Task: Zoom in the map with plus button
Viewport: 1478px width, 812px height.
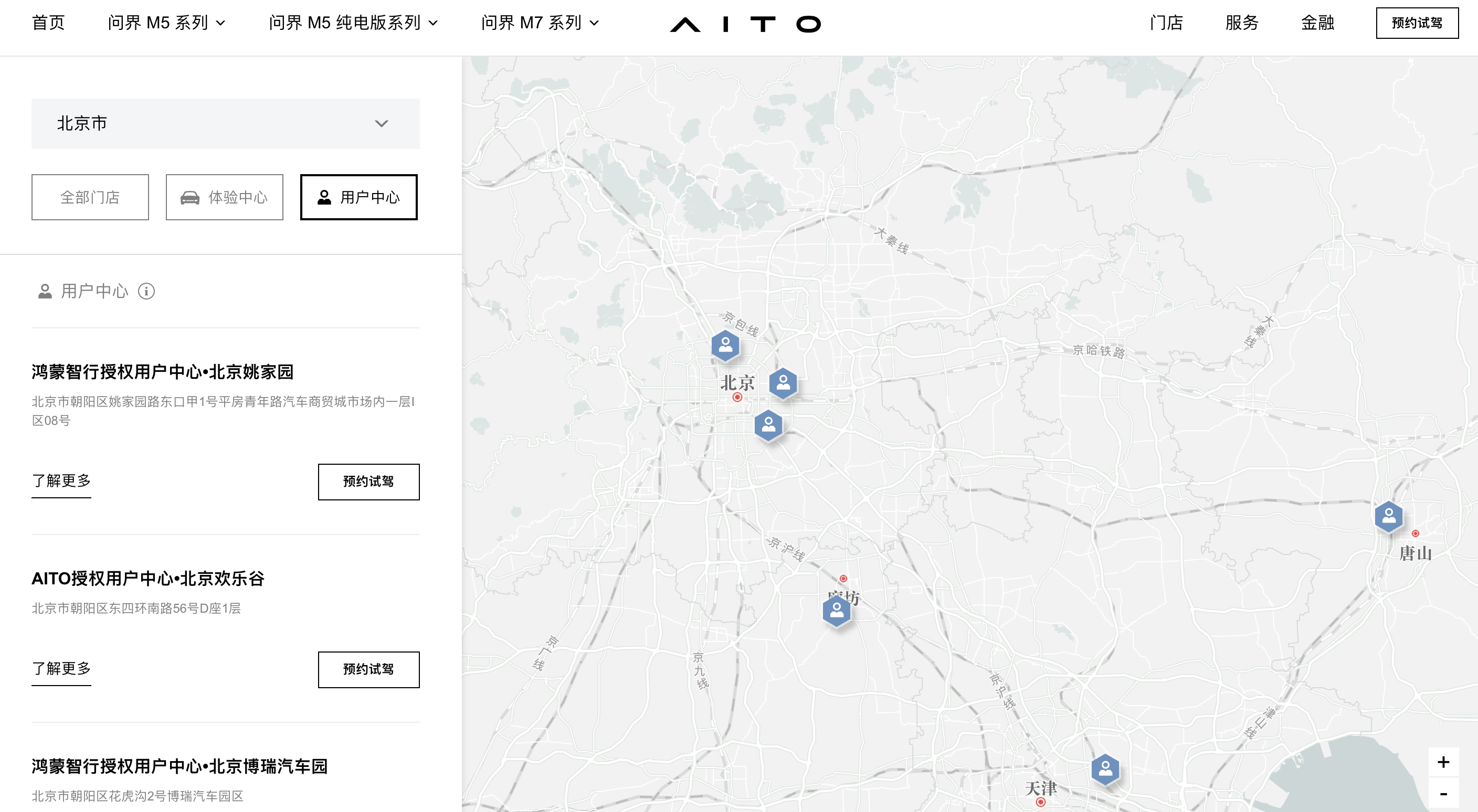Action: 1443,762
